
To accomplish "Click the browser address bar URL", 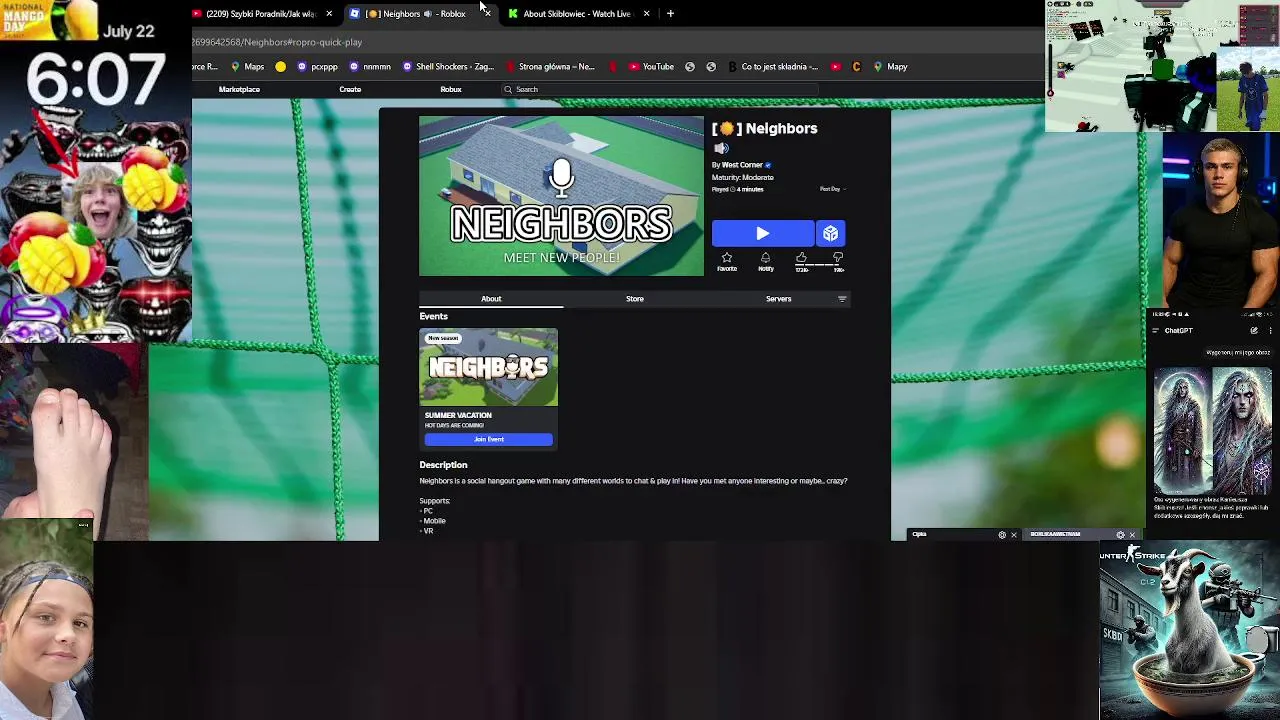I will tap(277, 42).
